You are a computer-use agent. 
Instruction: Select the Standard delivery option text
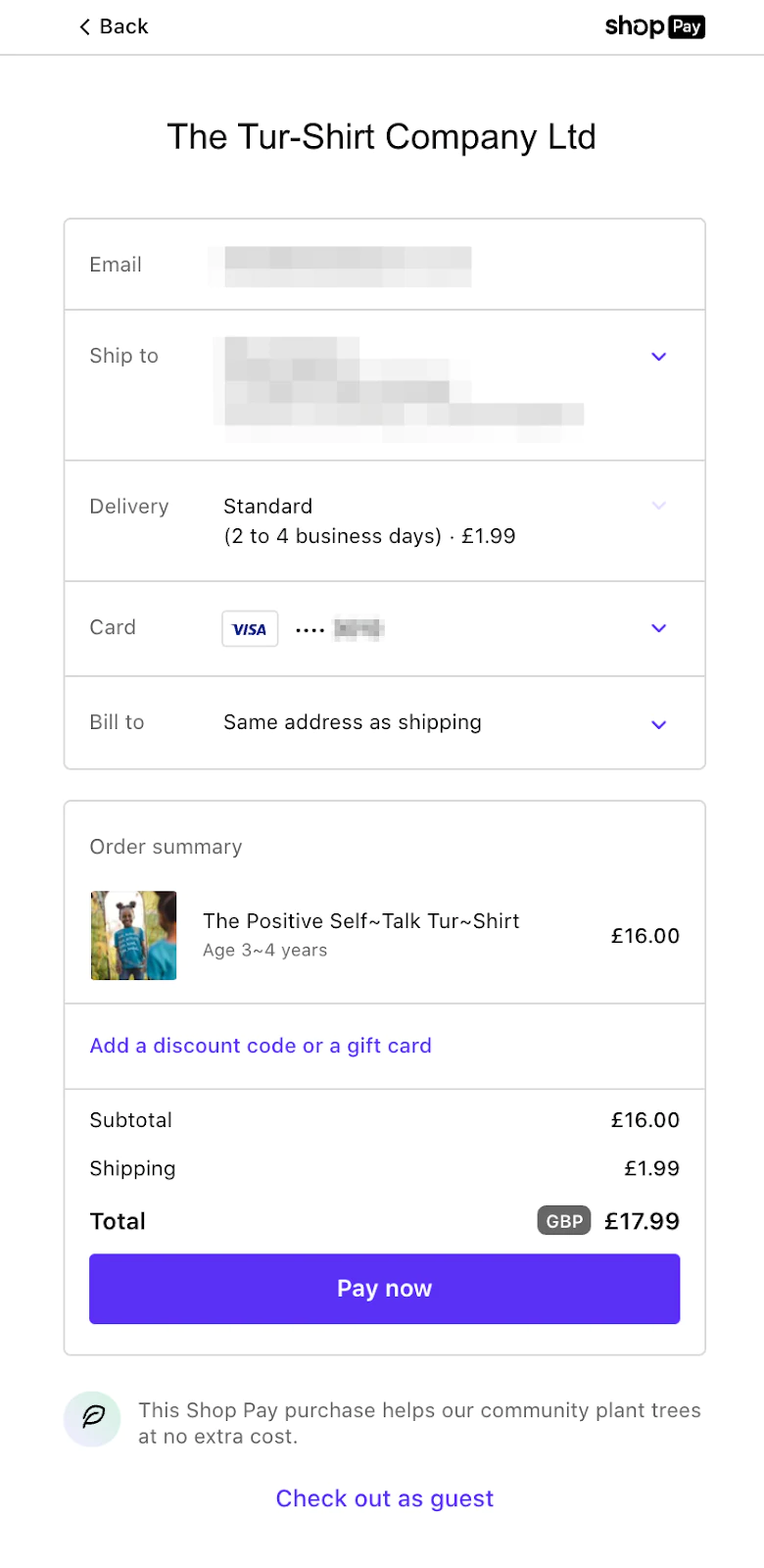tap(268, 507)
